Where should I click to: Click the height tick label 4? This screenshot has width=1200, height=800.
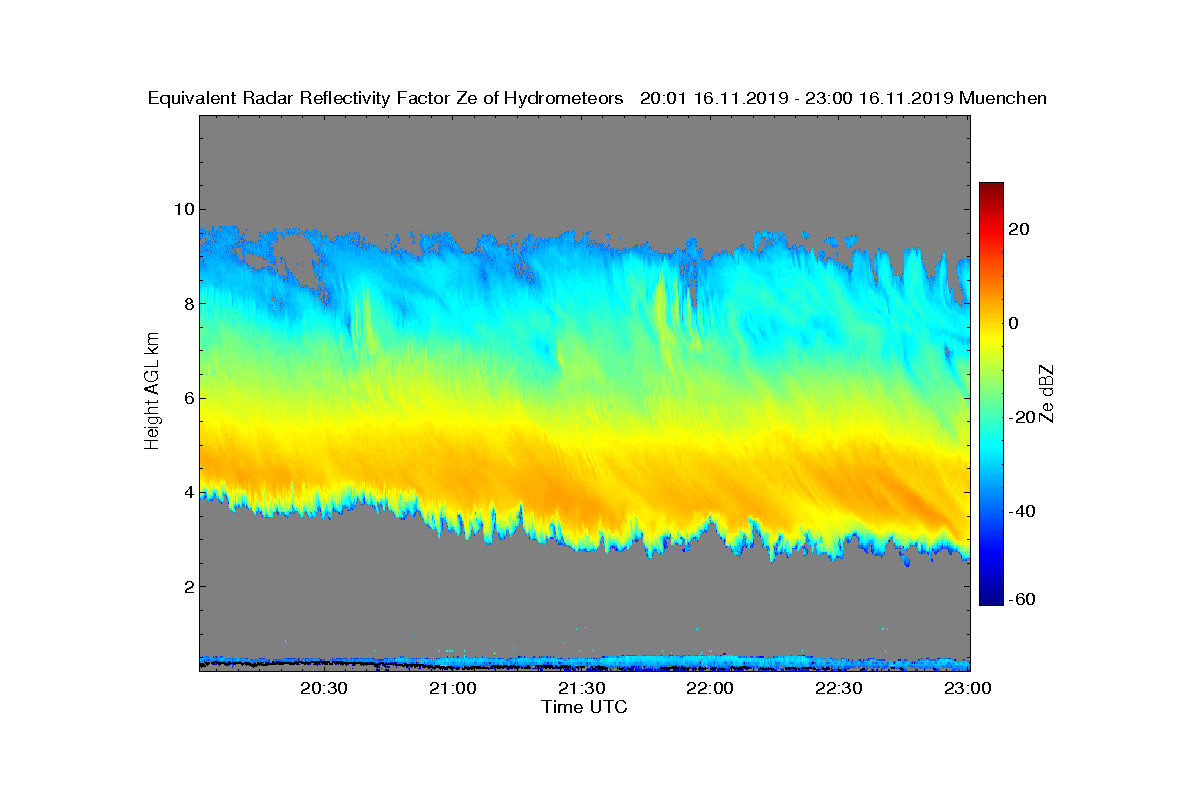188,492
